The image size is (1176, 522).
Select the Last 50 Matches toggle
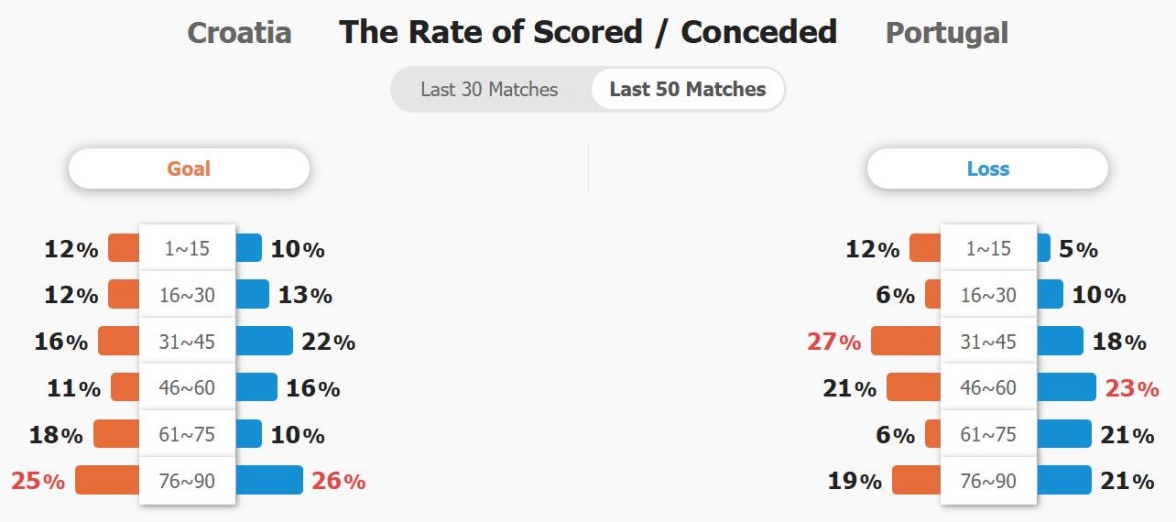pos(687,89)
